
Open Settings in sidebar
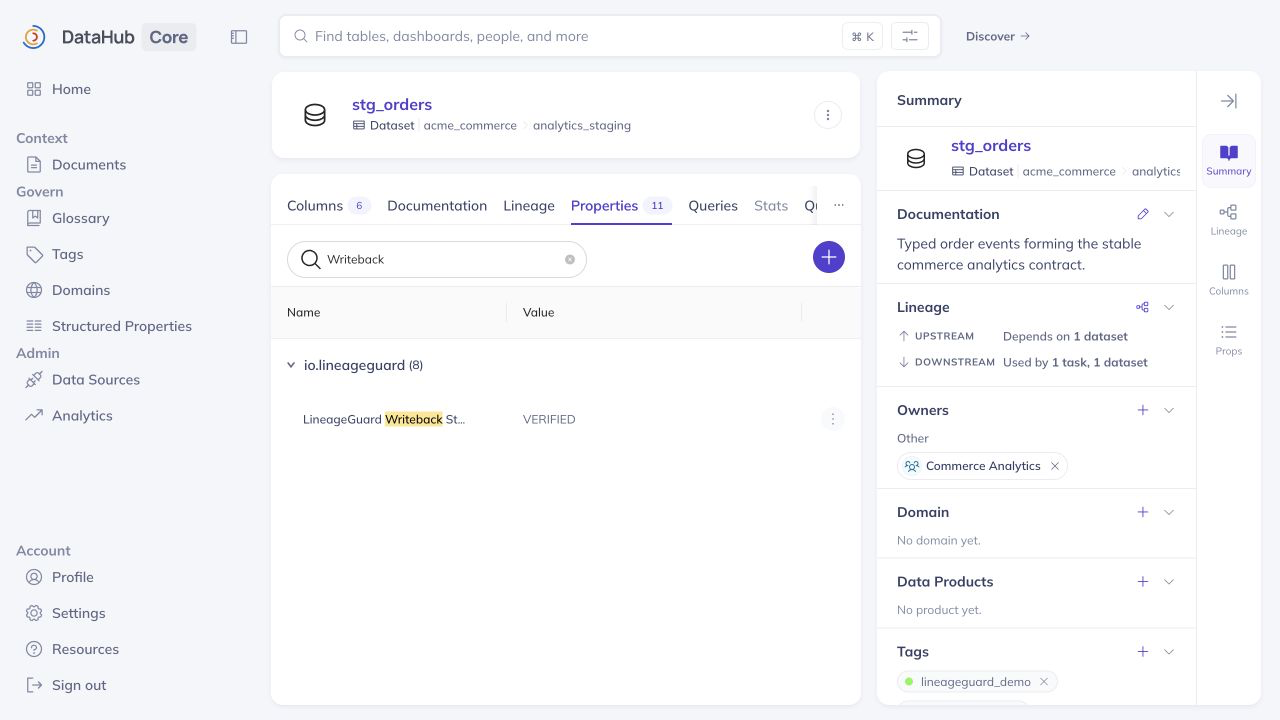78,613
